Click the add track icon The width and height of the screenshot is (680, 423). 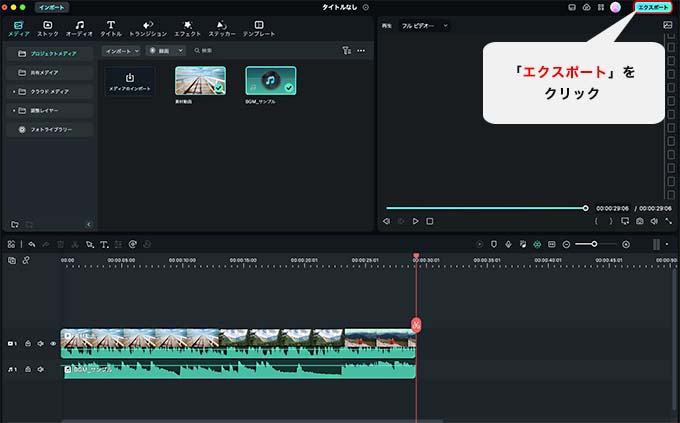coord(12,260)
